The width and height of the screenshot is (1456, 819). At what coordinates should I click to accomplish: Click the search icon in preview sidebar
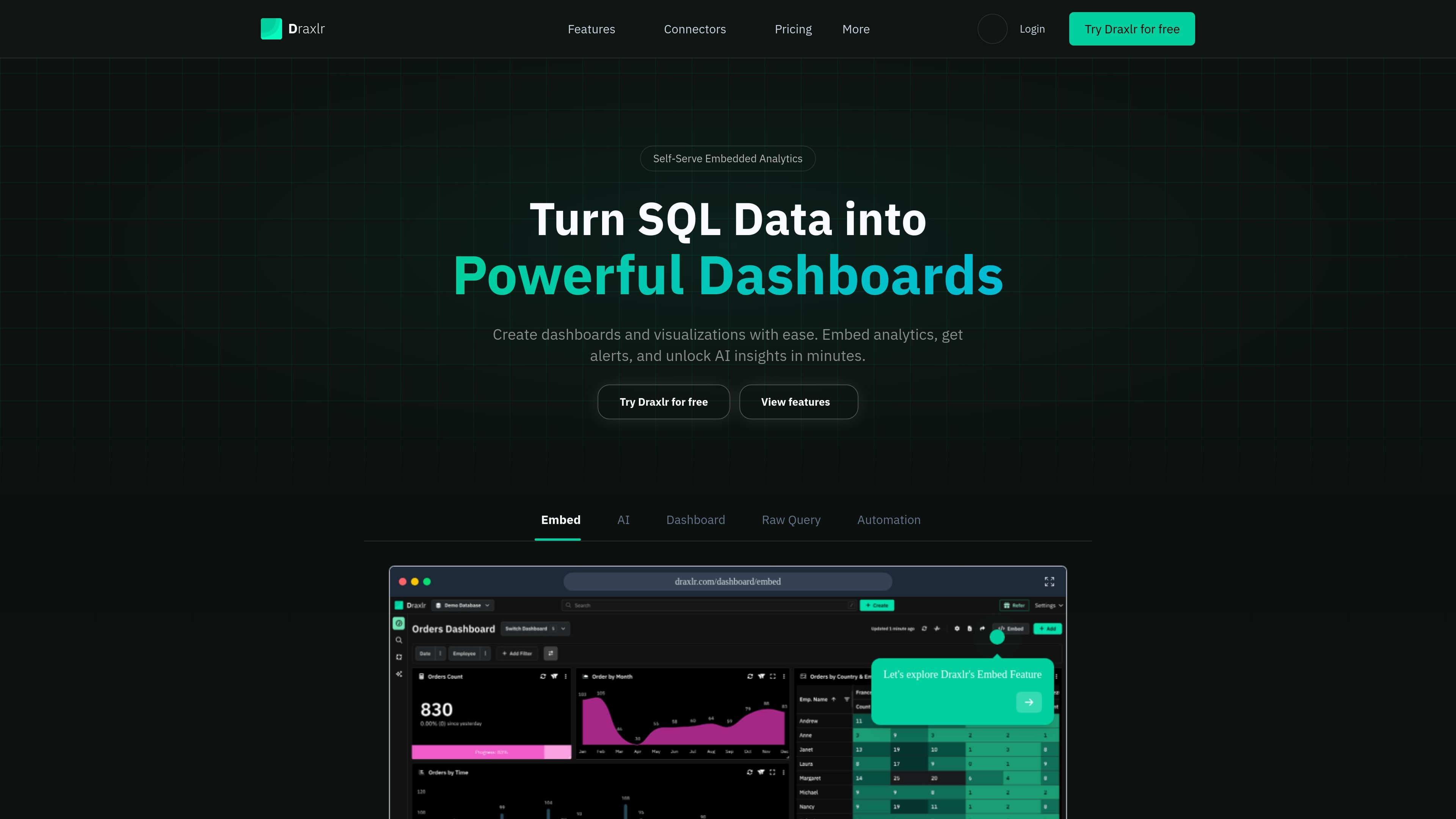point(399,640)
